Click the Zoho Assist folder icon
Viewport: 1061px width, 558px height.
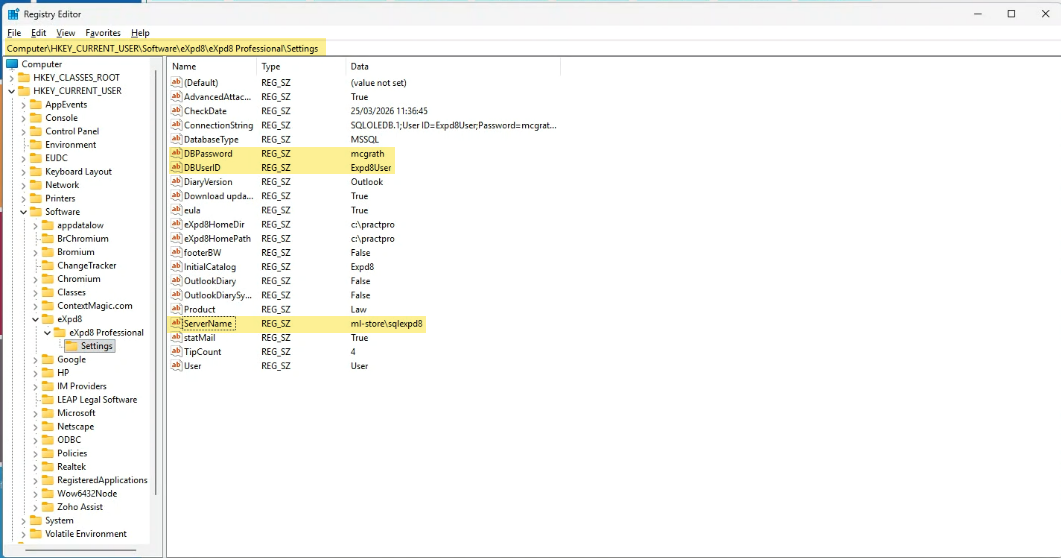point(48,507)
